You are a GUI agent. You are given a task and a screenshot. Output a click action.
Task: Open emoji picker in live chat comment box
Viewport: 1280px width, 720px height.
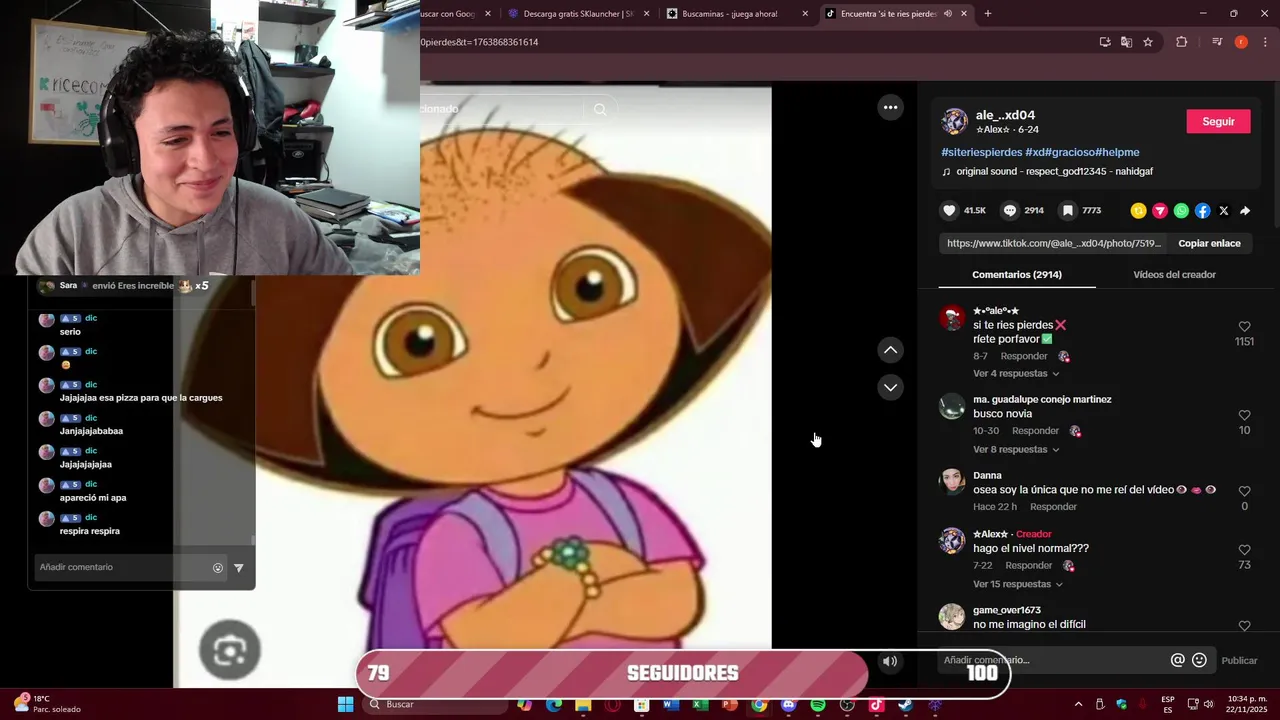coord(218,568)
